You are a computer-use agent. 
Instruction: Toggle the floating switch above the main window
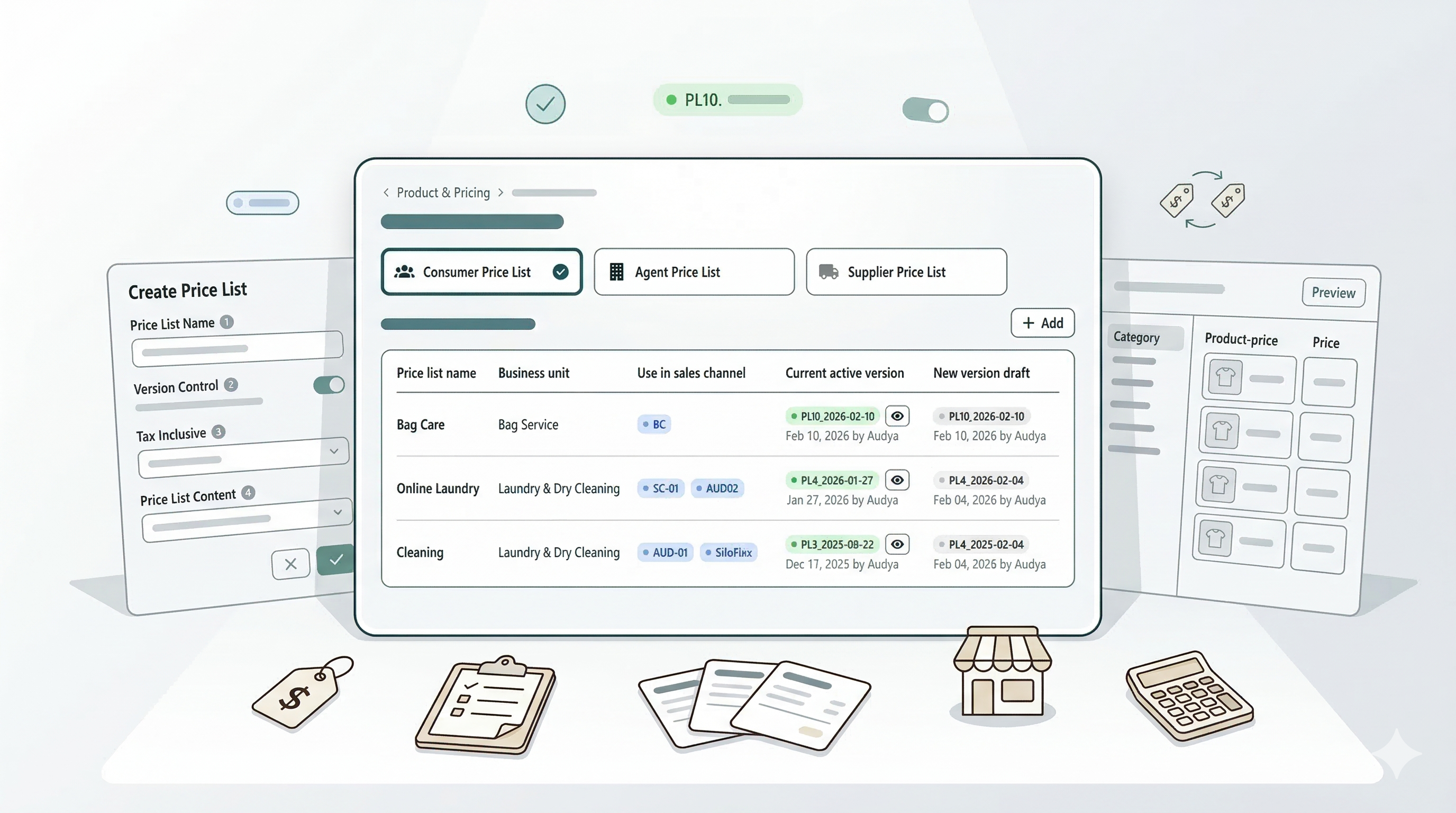coord(925,110)
